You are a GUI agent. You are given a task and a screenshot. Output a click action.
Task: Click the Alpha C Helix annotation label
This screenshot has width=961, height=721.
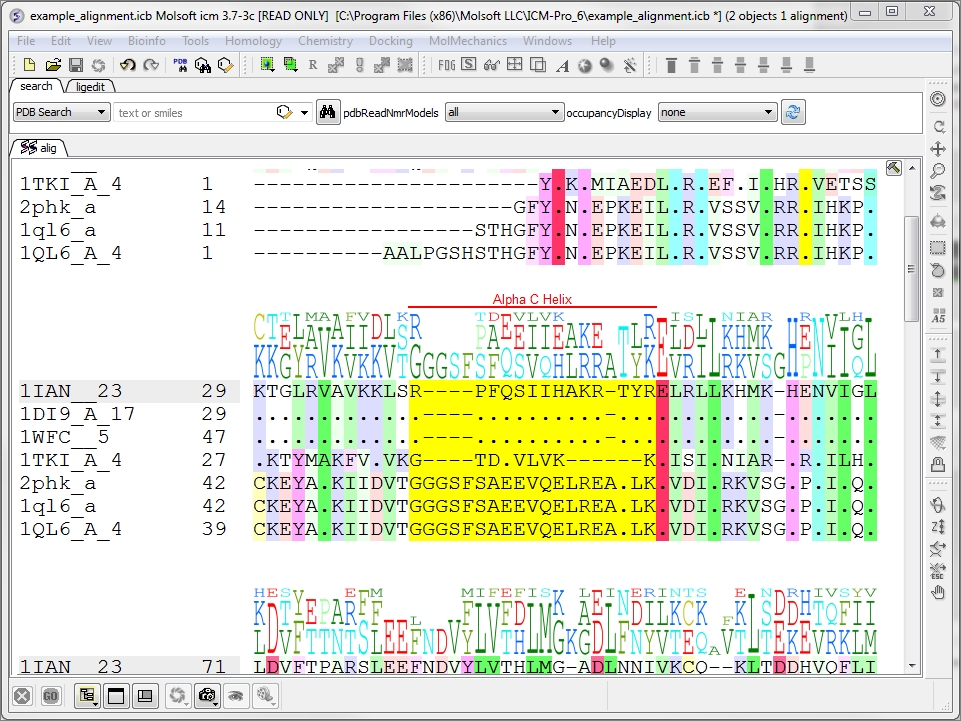click(532, 299)
